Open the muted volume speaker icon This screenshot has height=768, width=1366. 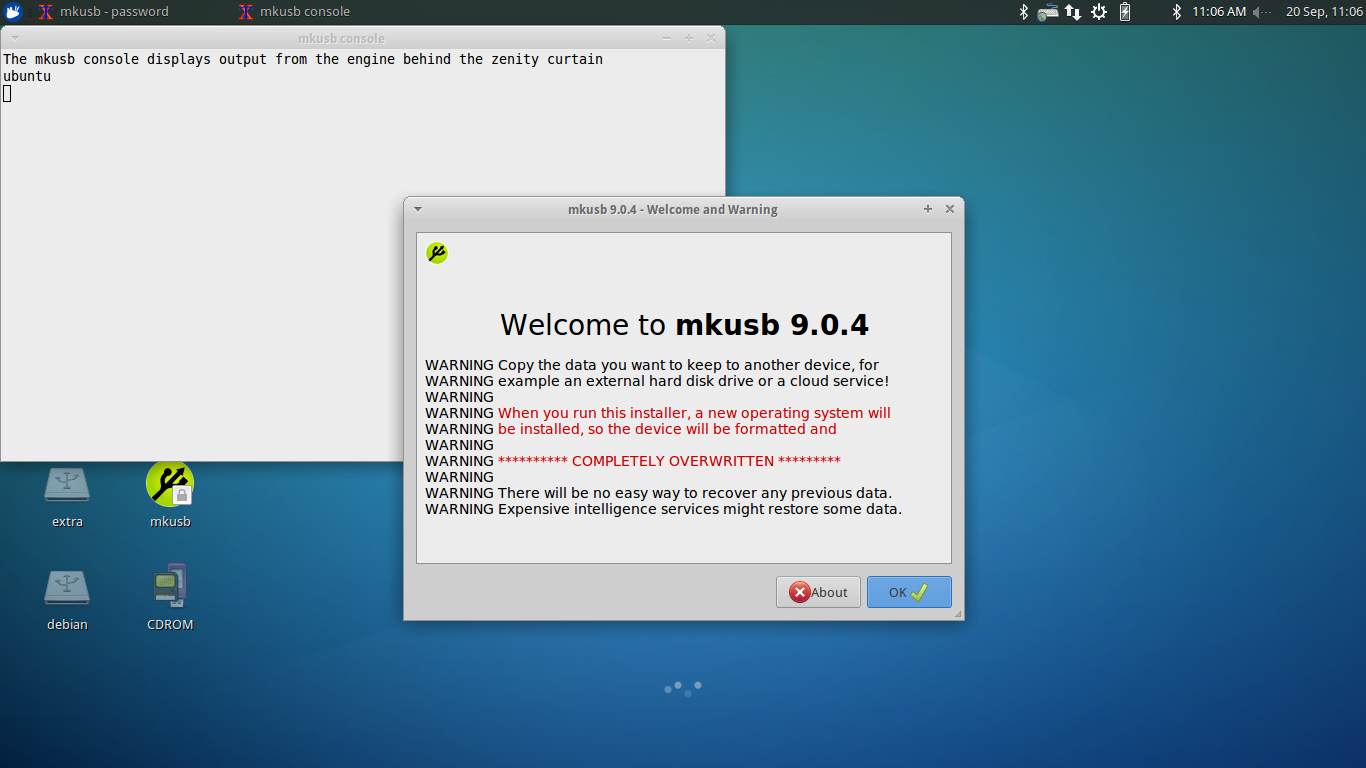click(x=1262, y=12)
